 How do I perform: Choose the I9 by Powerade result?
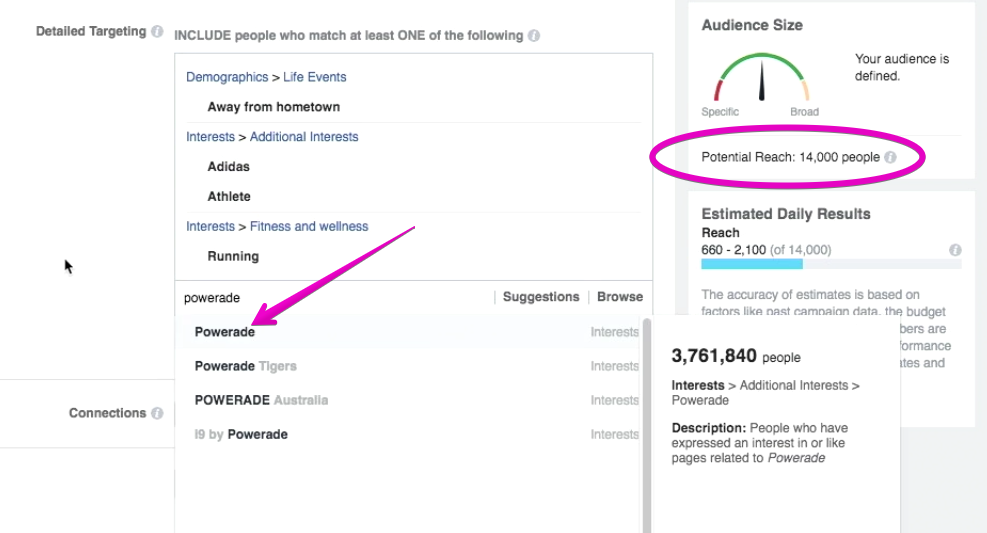(x=409, y=434)
